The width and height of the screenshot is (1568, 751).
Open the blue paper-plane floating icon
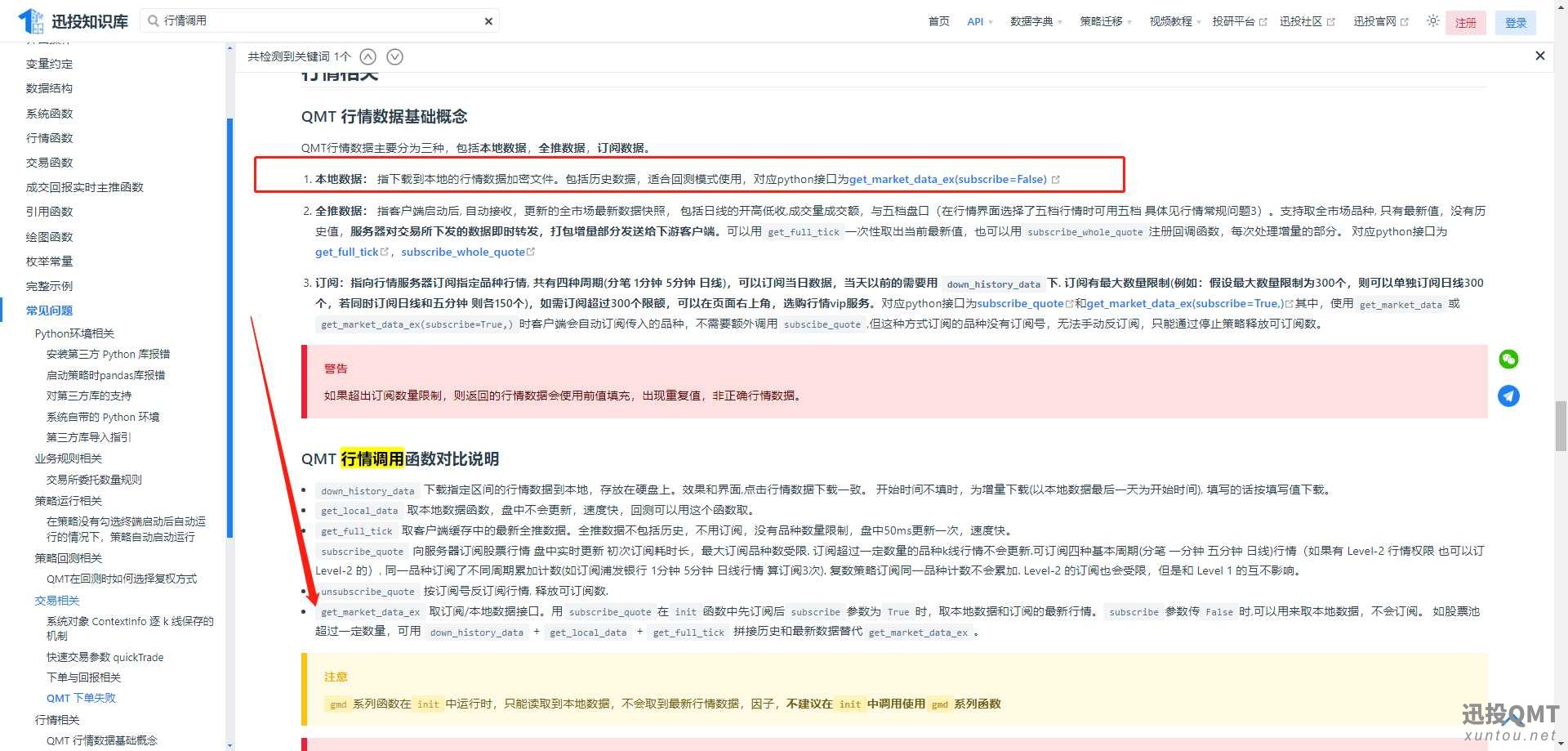pyautogui.click(x=1508, y=396)
